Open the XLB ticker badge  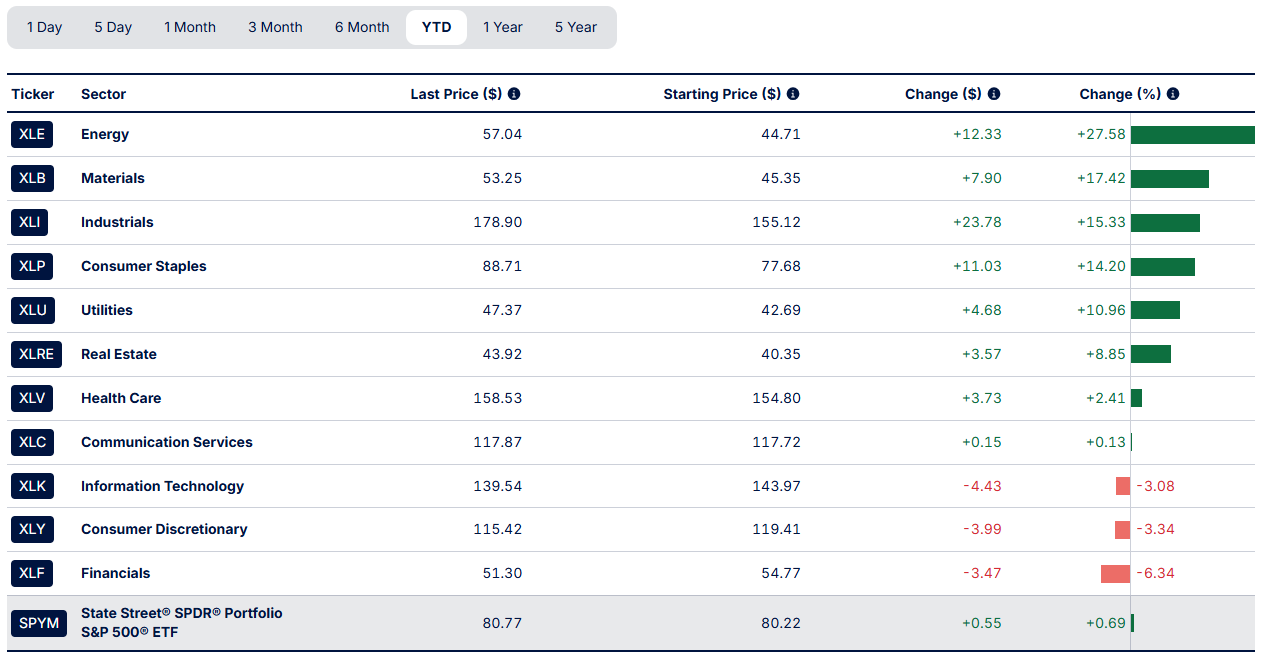click(32, 178)
